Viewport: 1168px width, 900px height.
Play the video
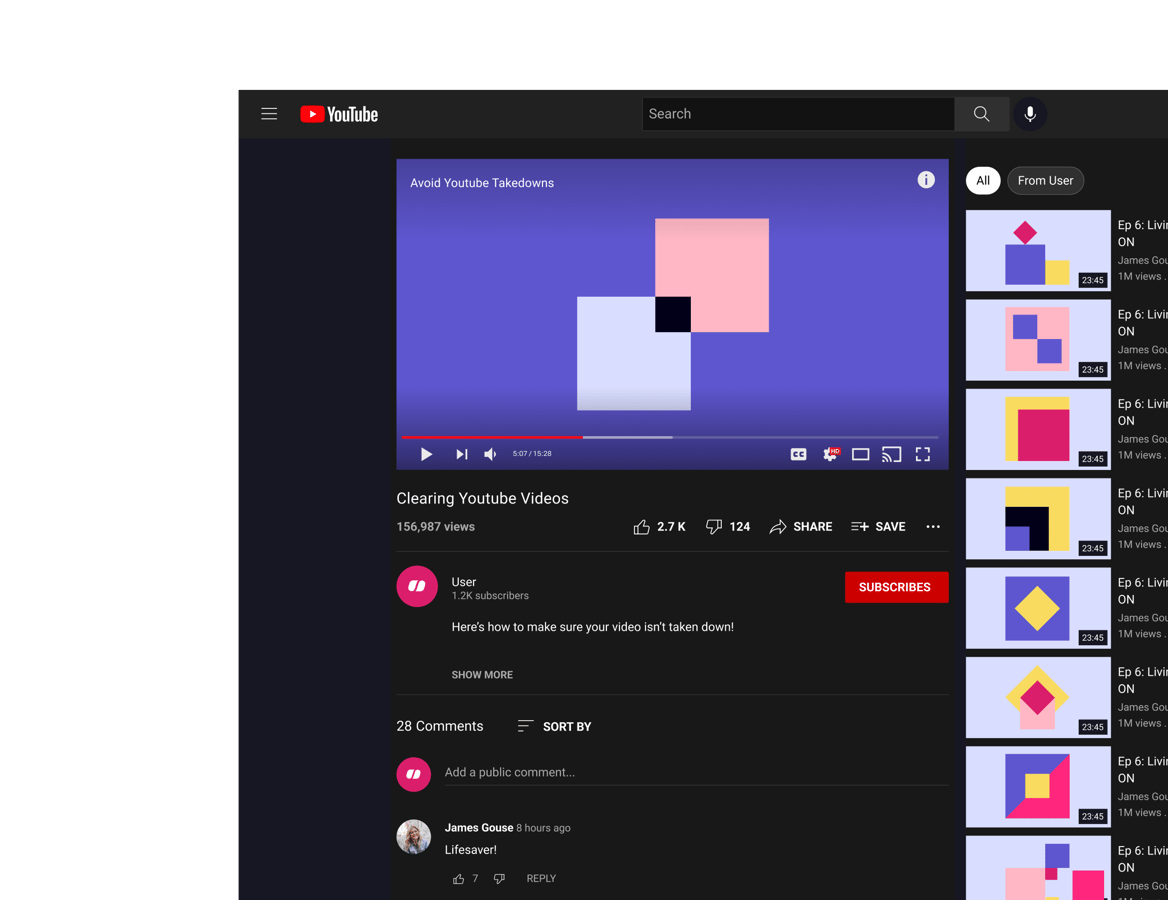[x=426, y=454]
